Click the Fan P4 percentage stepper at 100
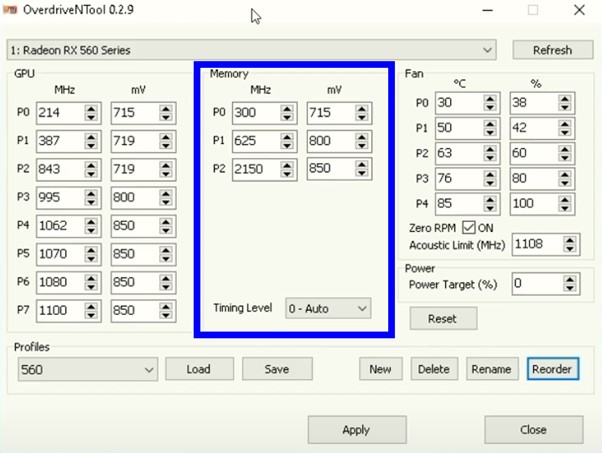602x453 pixels. 565,204
